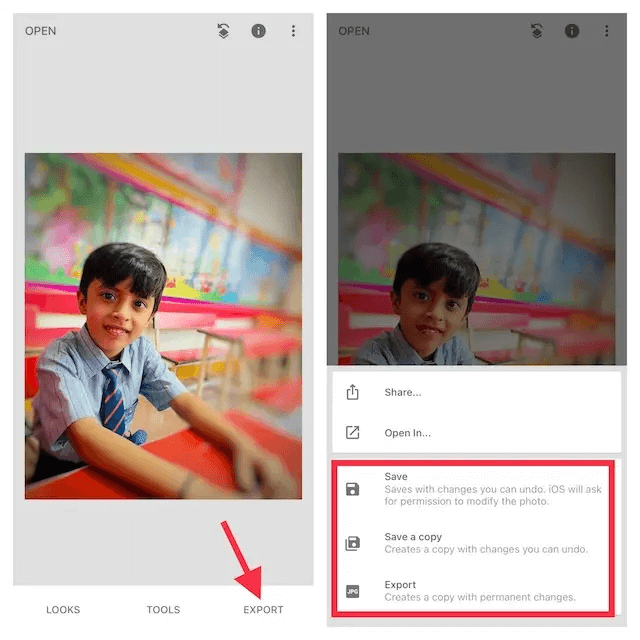Click the Open In external-link icon
The width and height of the screenshot is (640, 640).
352,433
